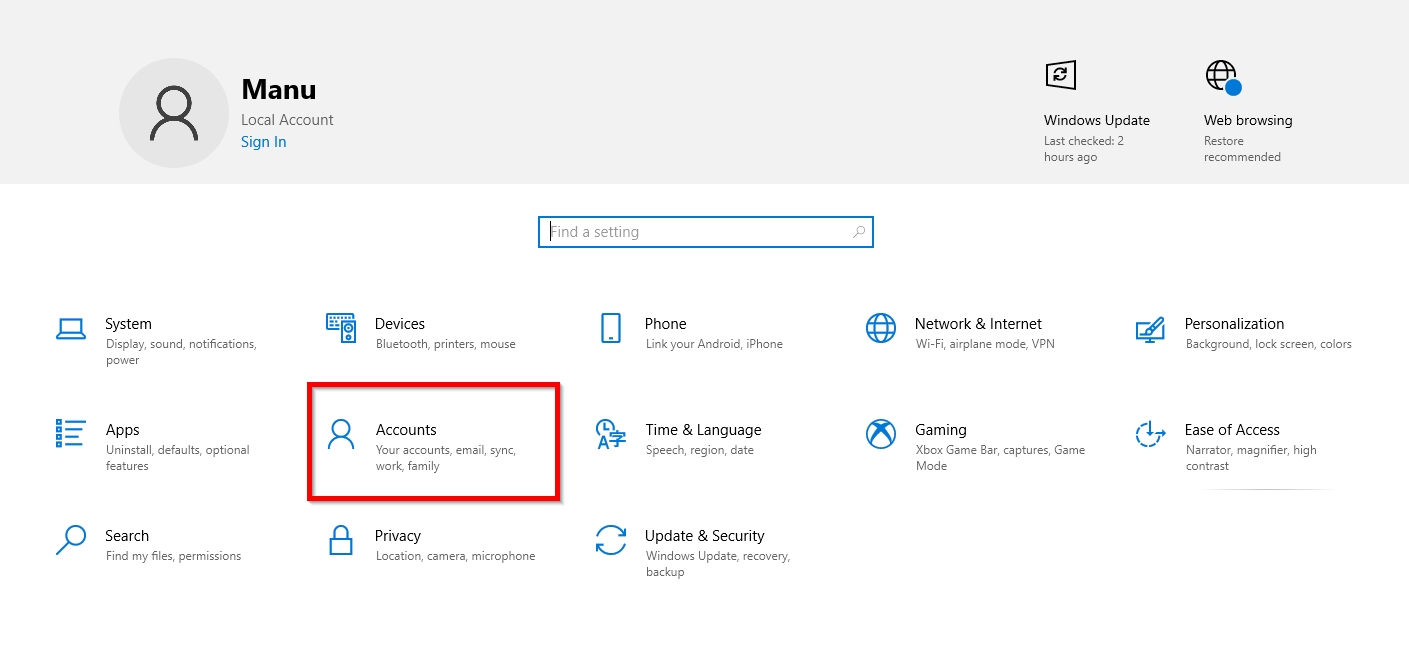1409x652 pixels.
Task: Click 'Link your Android, iPhone' description
Action: [714, 344]
